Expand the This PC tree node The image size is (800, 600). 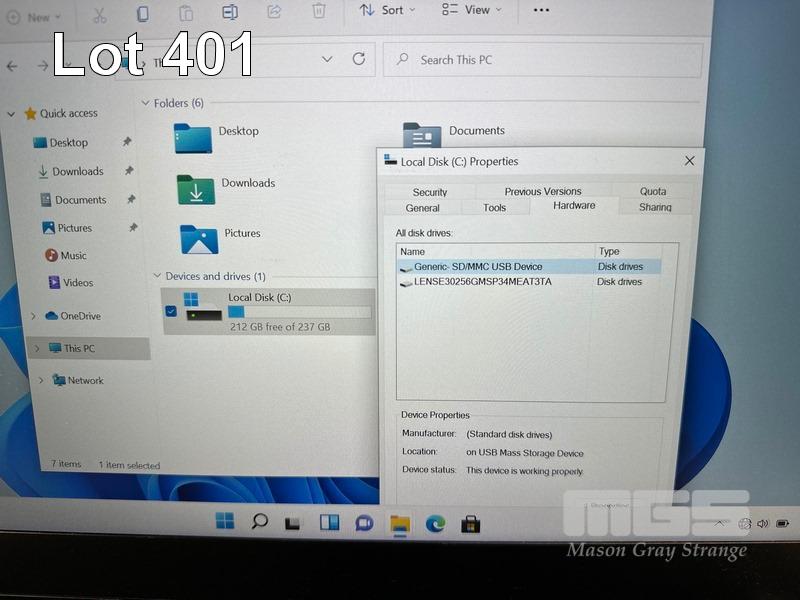[37, 348]
